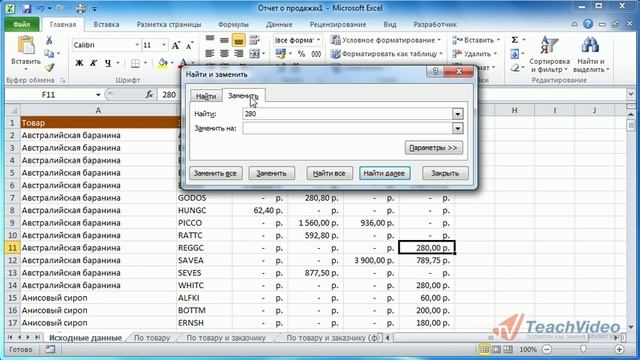
Task: Open the Данные ribbon tab
Action: (279, 24)
